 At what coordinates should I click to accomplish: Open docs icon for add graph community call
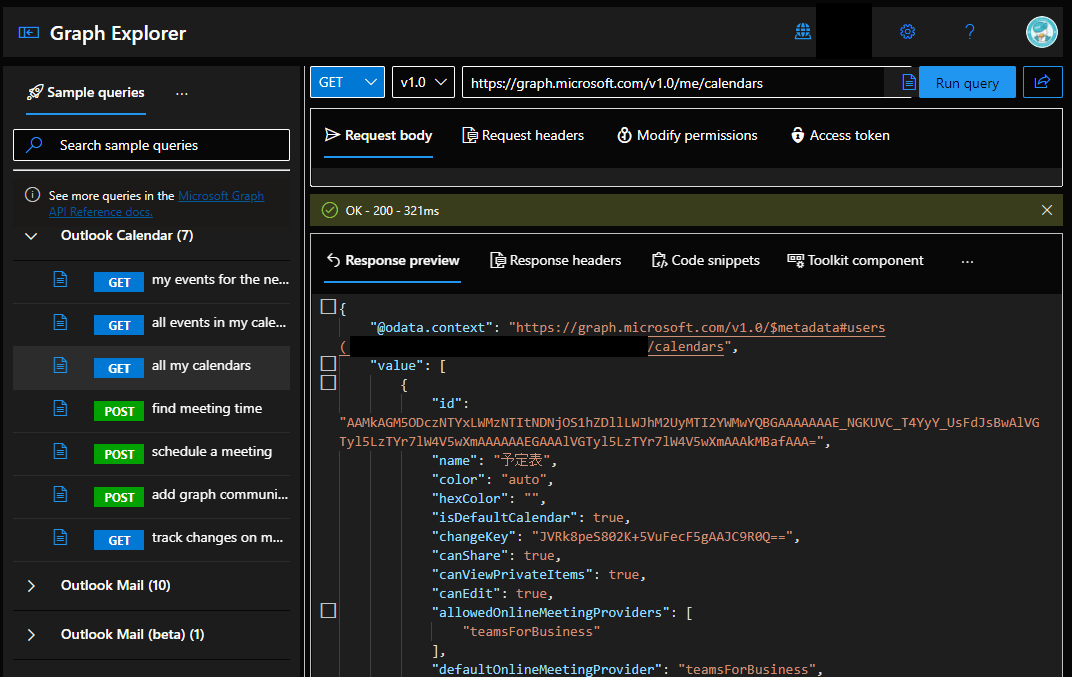[60, 494]
